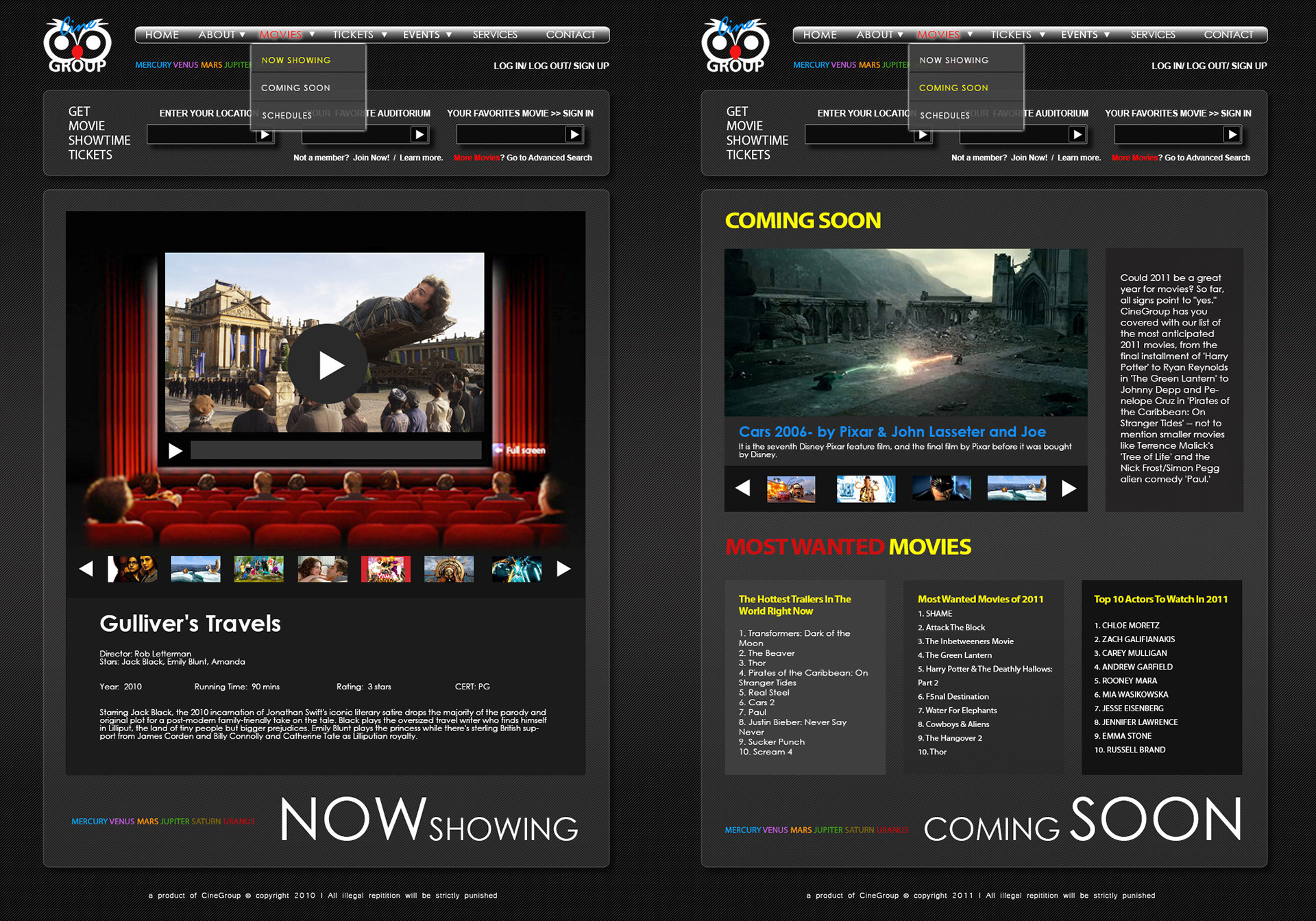This screenshot has width=1316, height=921.
Task: Click Full screen icon on the video player
Action: point(520,450)
